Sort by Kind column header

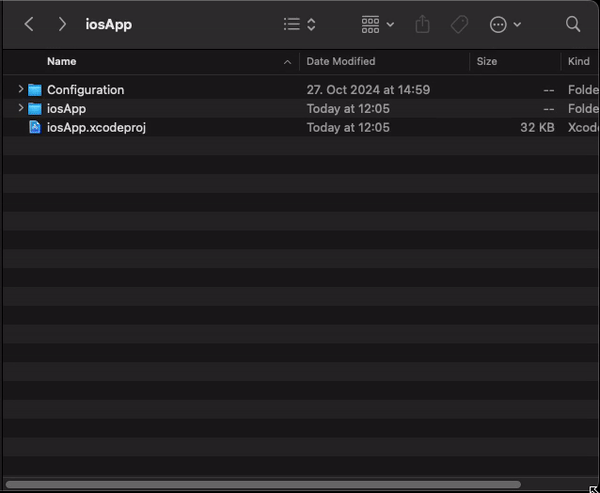coord(579,62)
